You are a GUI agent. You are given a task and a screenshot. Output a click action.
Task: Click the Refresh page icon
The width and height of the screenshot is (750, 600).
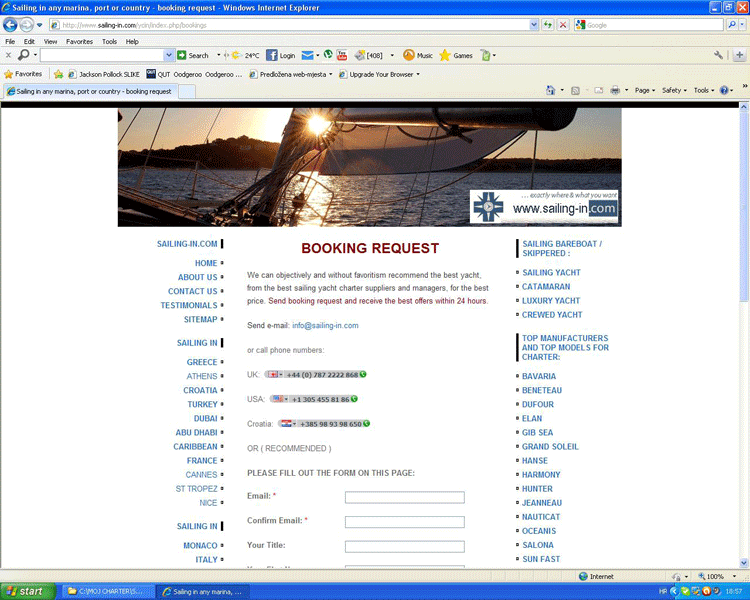[548, 25]
